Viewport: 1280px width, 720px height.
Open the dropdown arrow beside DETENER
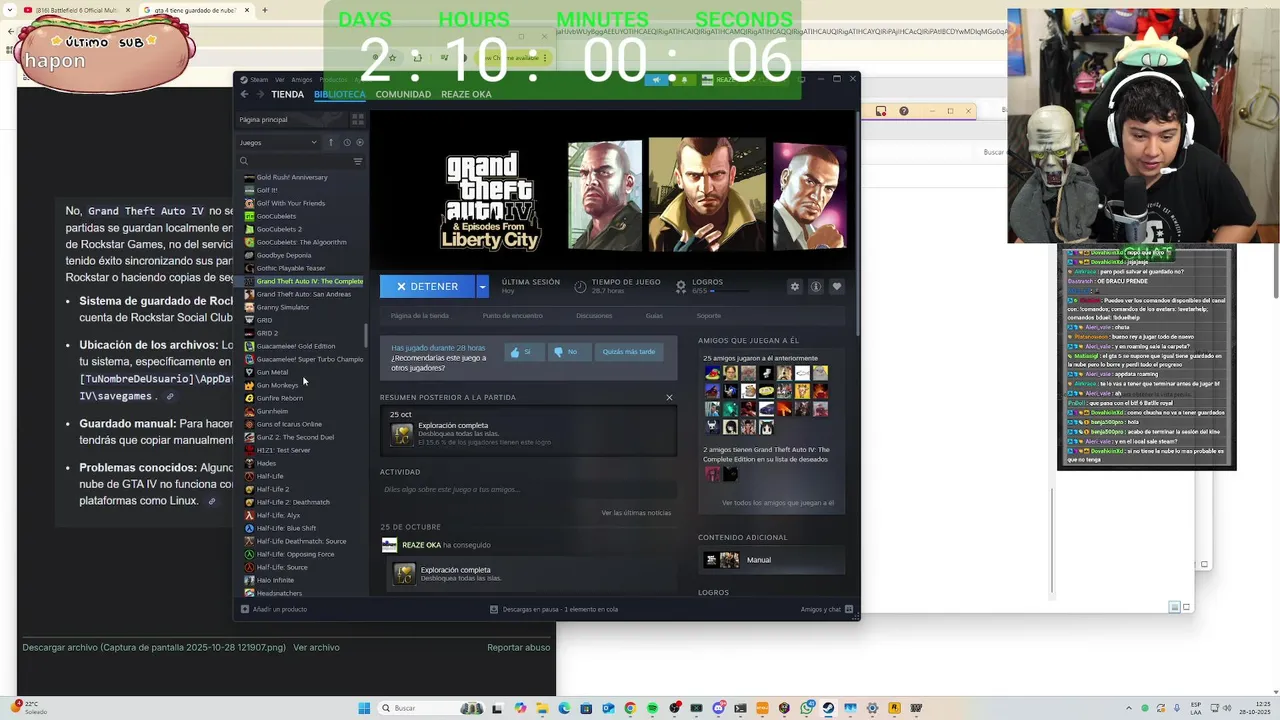coord(482,286)
